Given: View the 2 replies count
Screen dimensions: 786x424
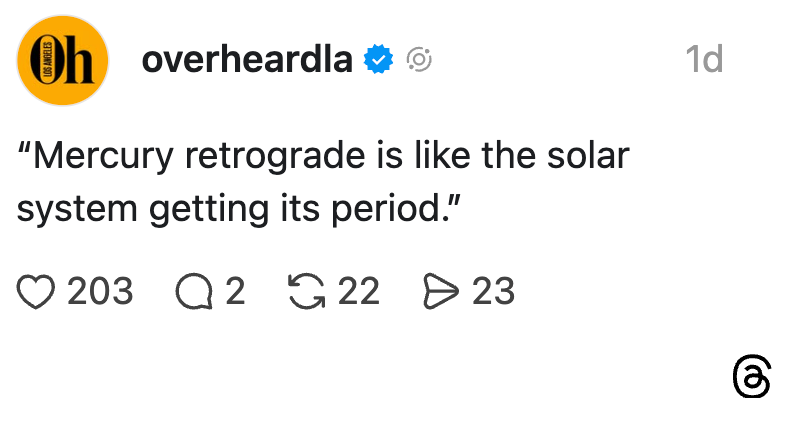Looking at the screenshot, I should click(235, 291).
